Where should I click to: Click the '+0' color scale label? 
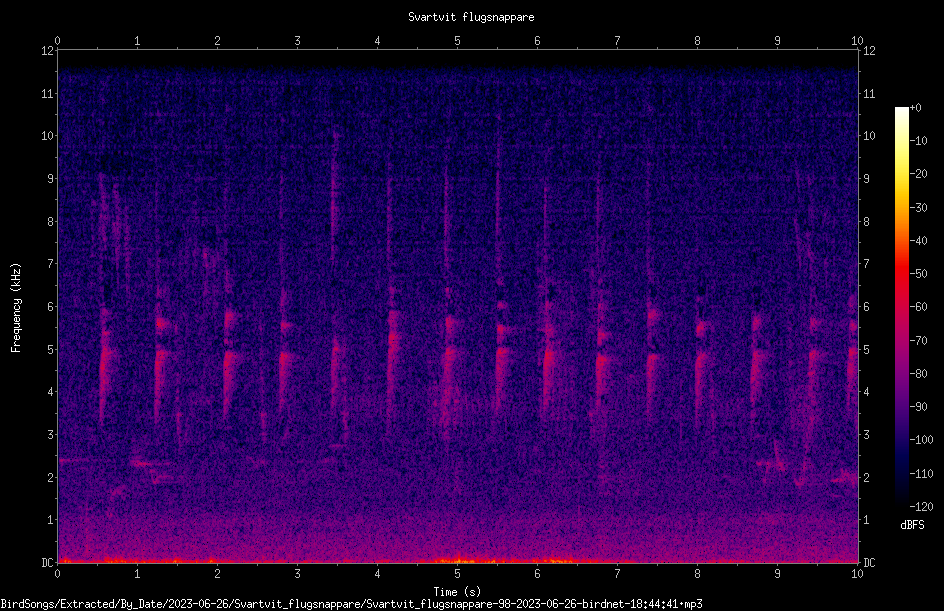click(x=915, y=108)
